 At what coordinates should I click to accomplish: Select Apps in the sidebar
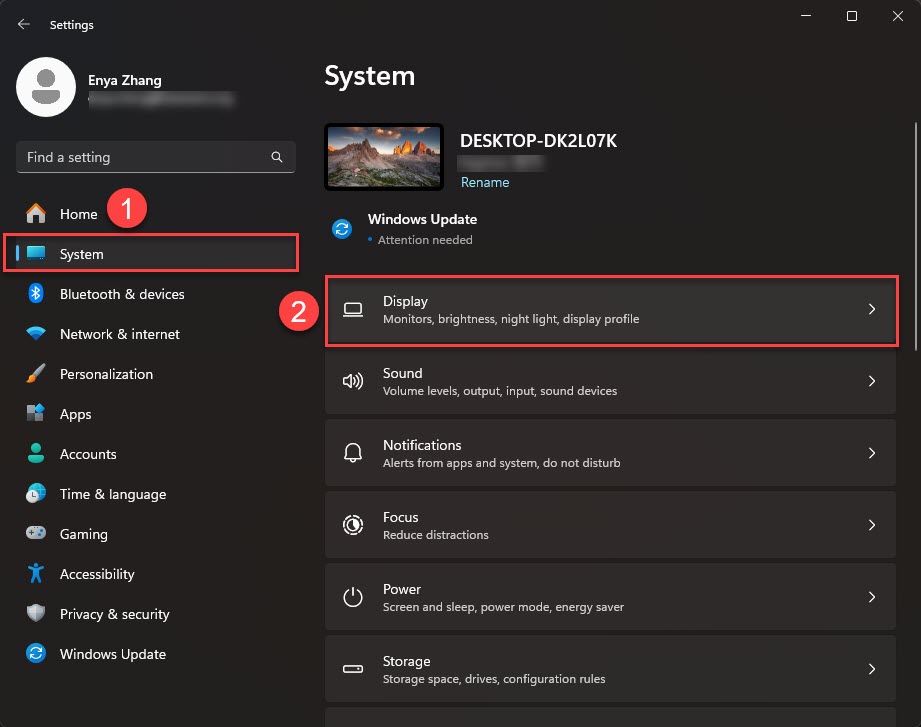click(x=75, y=414)
